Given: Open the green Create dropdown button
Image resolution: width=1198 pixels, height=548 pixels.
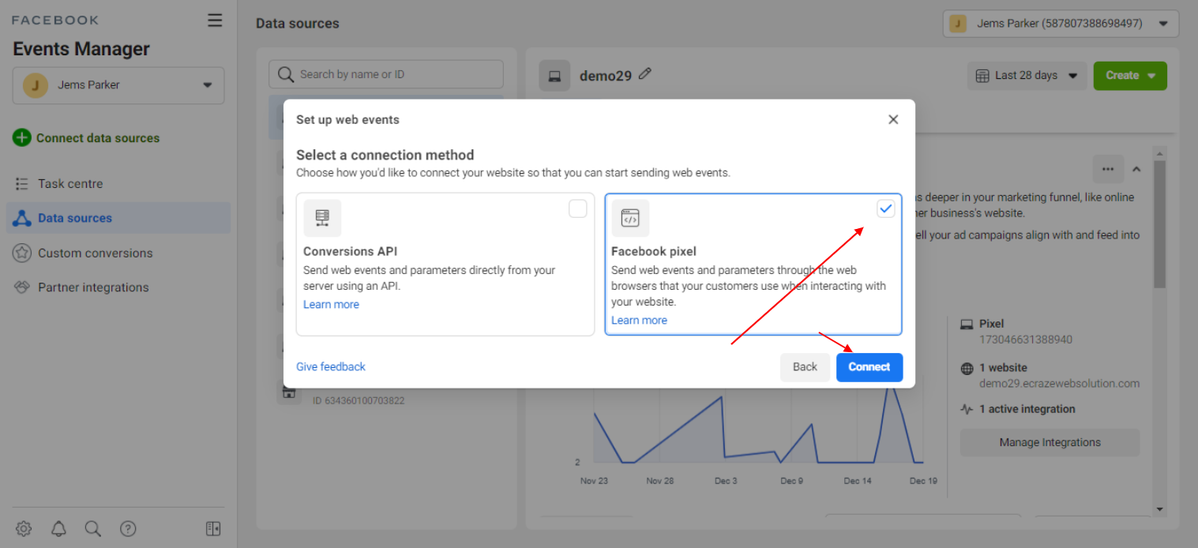Looking at the screenshot, I should click(1130, 76).
